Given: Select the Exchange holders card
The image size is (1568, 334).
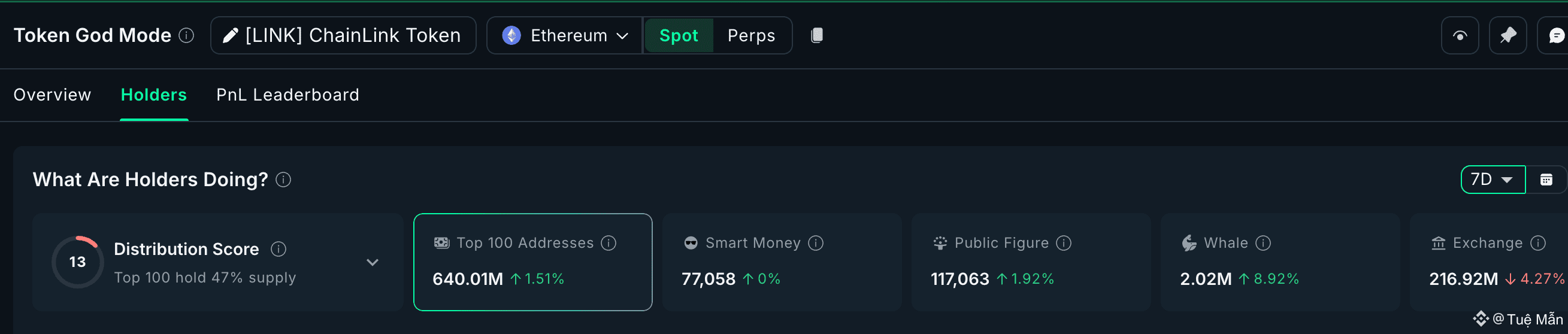Looking at the screenshot, I should pos(1488,262).
